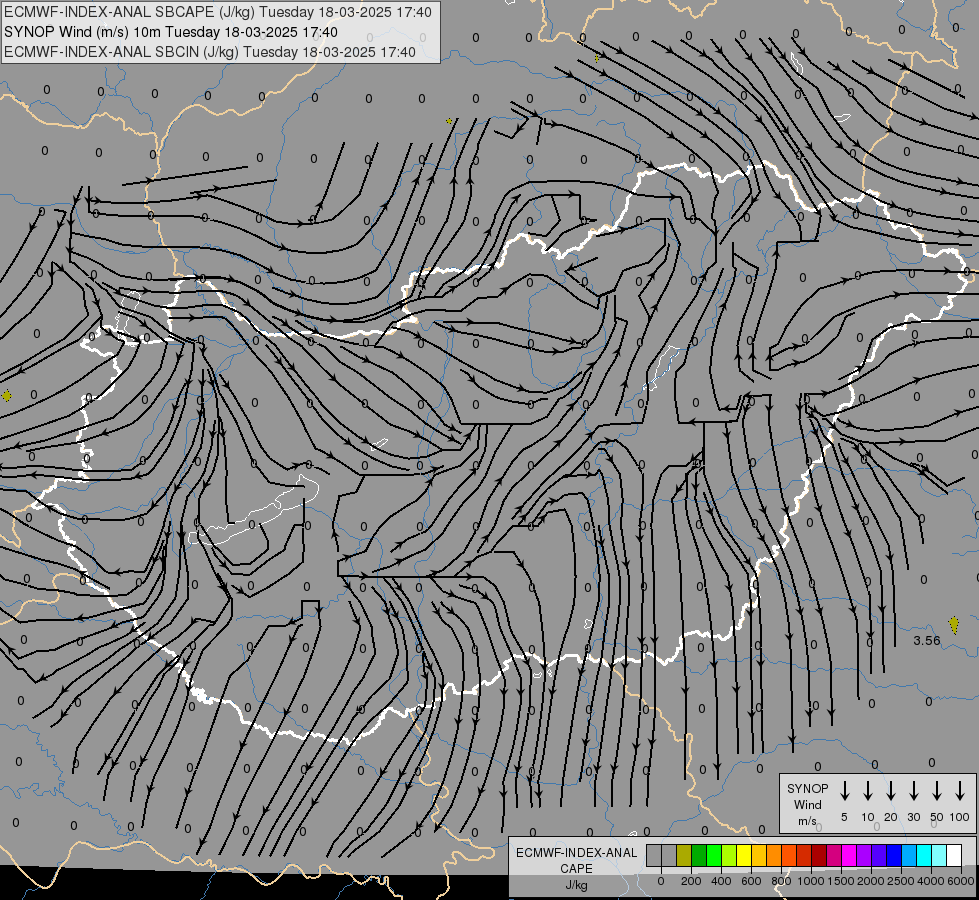The width and height of the screenshot is (979, 900).
Task: Select the pure yellow CAPE legend swatch
Action: pos(744,855)
